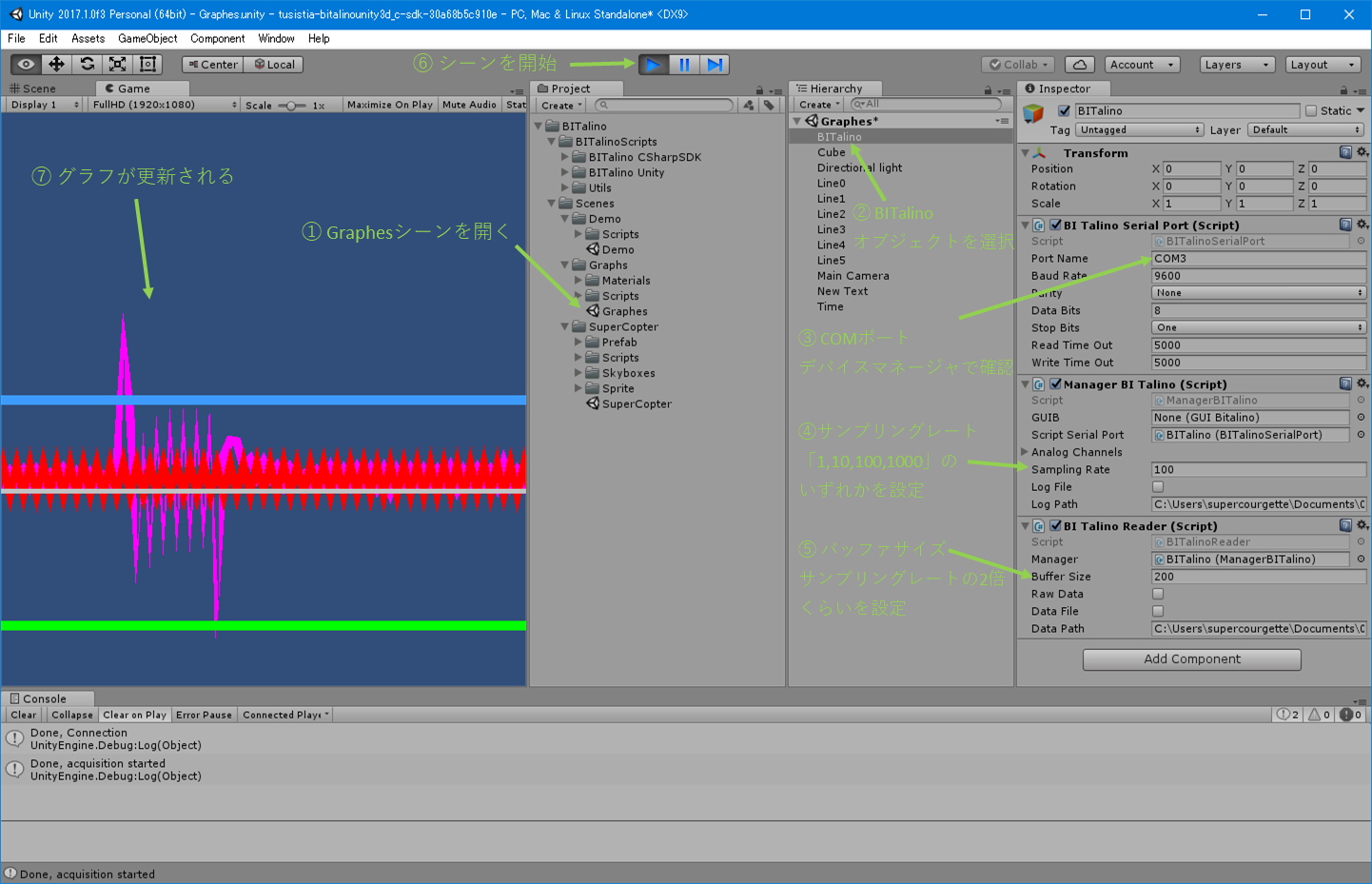Viewport: 1372px width, 884px height.
Task: Click Search by Label tag icon in Project
Action: [769, 106]
